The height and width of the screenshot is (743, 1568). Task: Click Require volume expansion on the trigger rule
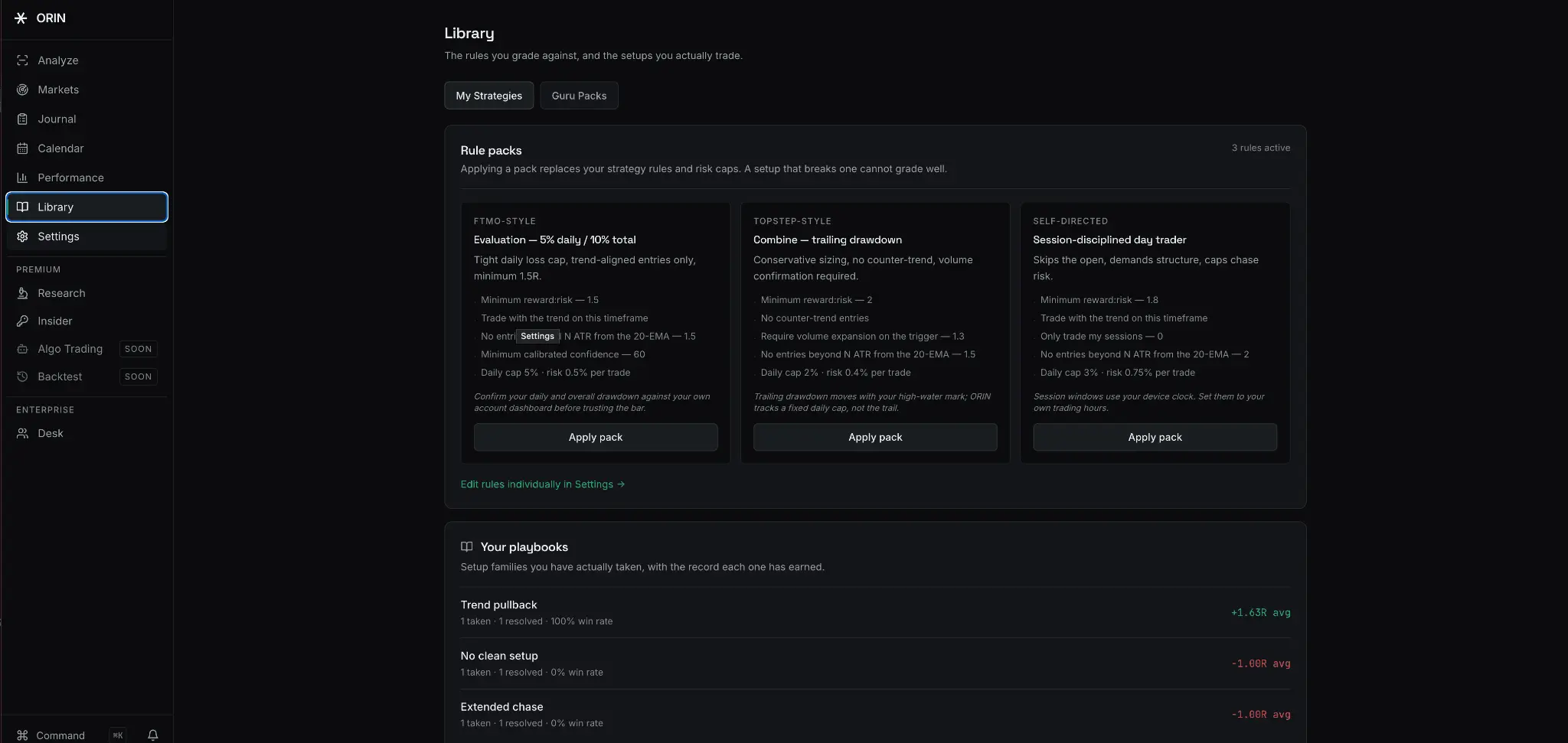tap(862, 336)
